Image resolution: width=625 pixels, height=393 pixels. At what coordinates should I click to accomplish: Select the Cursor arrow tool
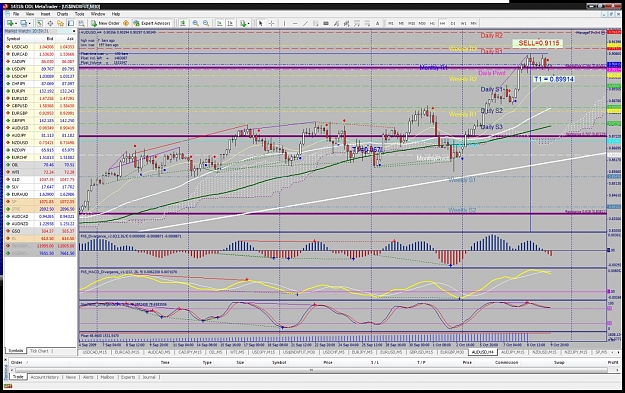point(260,23)
